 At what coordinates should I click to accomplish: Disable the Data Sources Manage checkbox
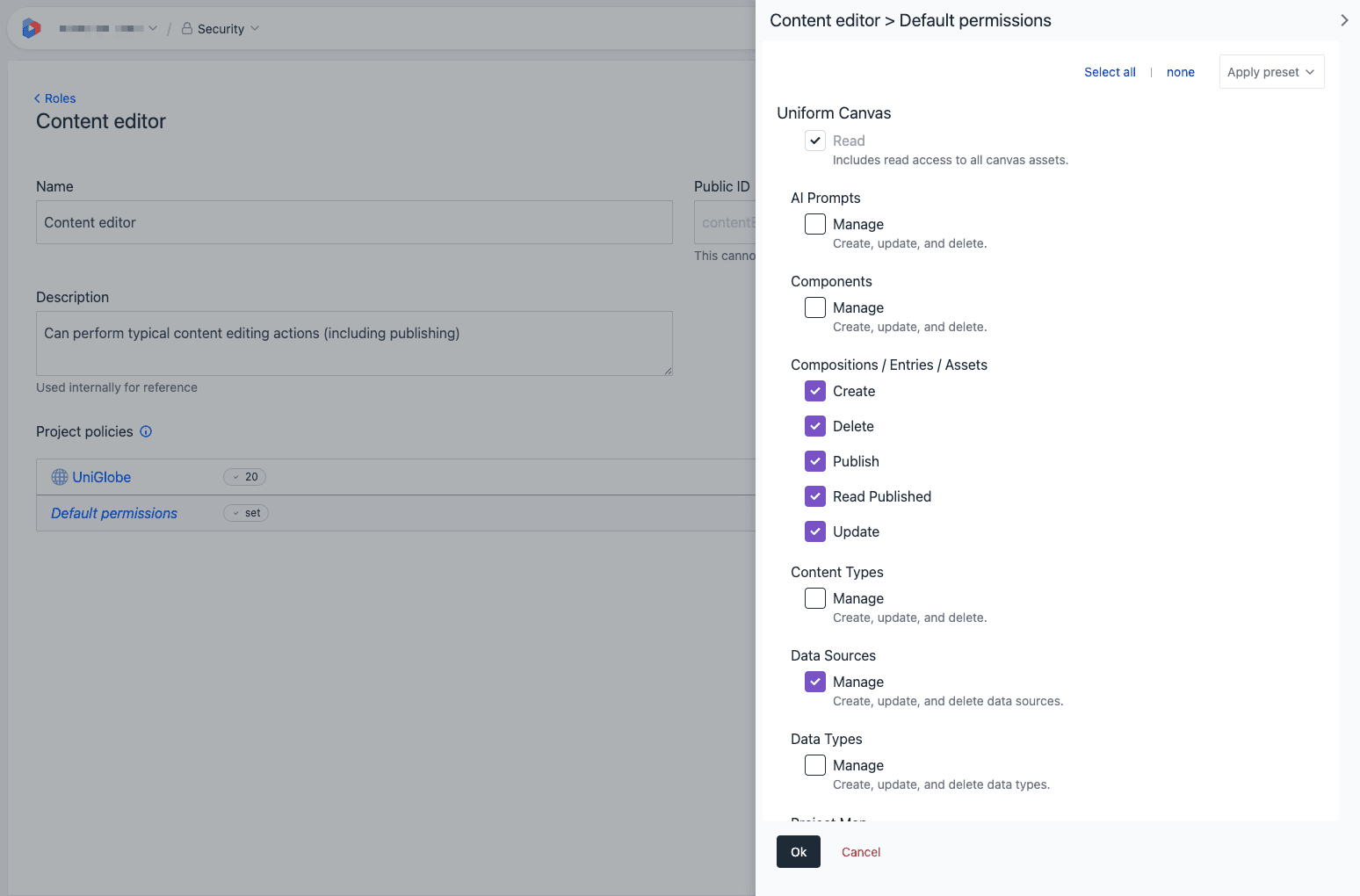pyautogui.click(x=814, y=682)
